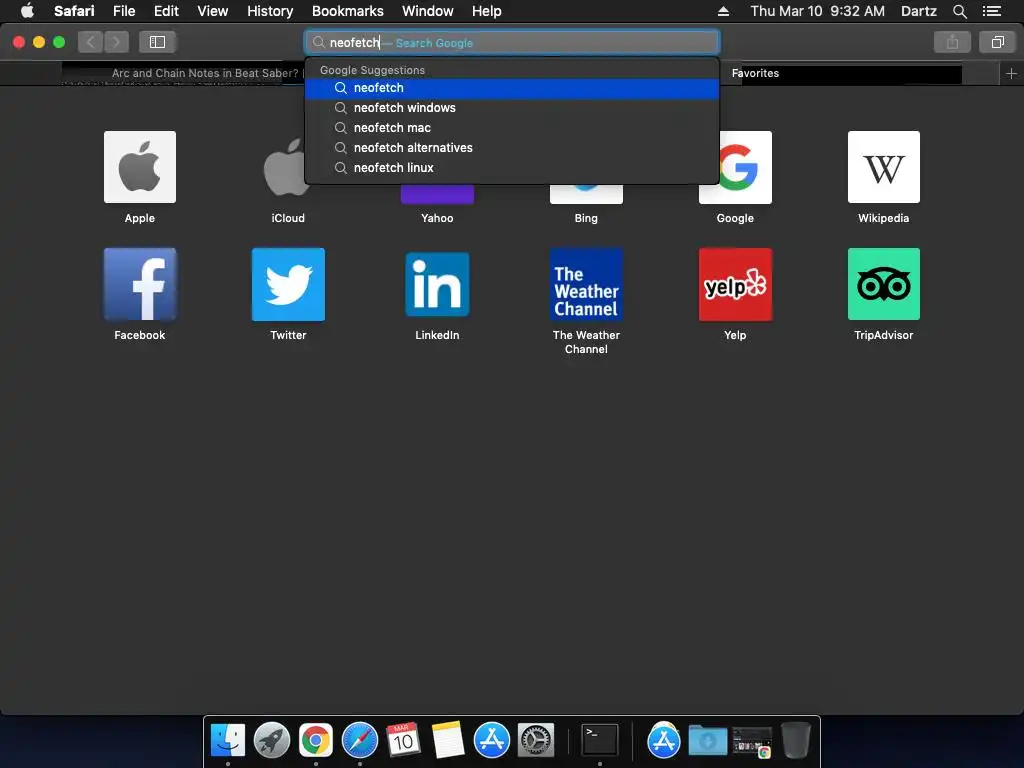This screenshot has height=768, width=1024.
Task: Open Launchpad rocket in the Dock
Action: coord(272,740)
